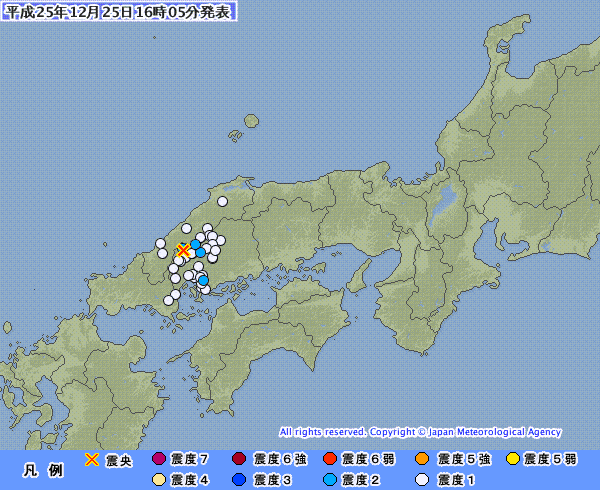Click the 震度7 legend label
The width and height of the screenshot is (600, 490).
(189, 459)
